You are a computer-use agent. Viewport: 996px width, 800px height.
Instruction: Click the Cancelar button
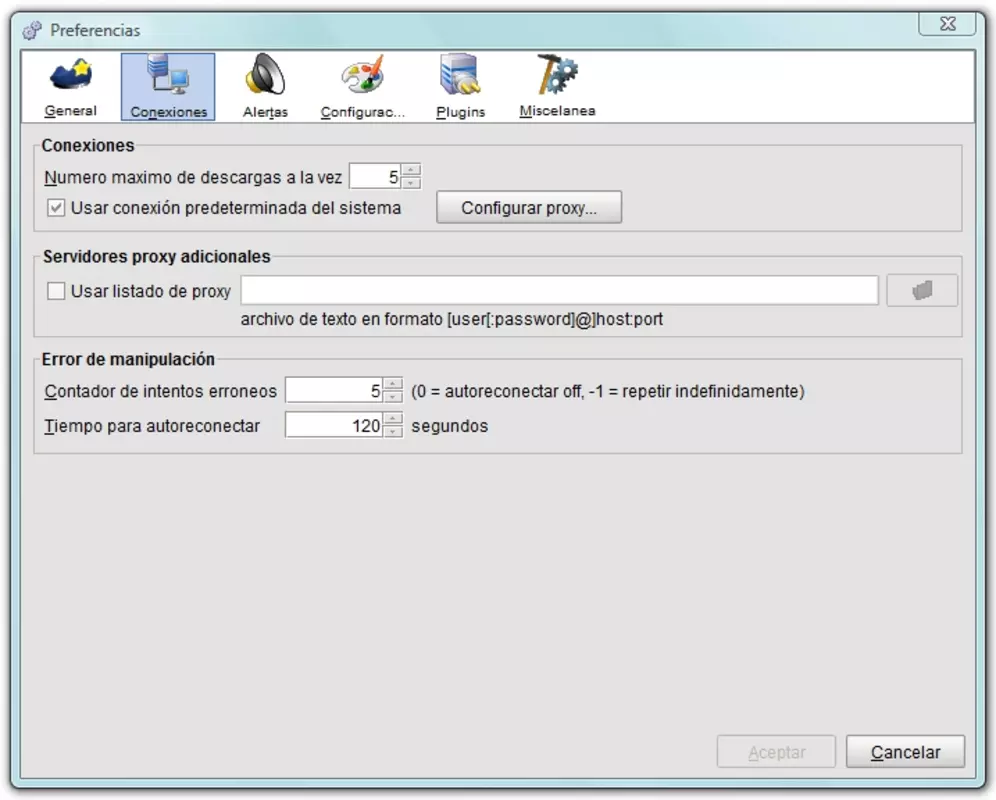click(x=905, y=752)
